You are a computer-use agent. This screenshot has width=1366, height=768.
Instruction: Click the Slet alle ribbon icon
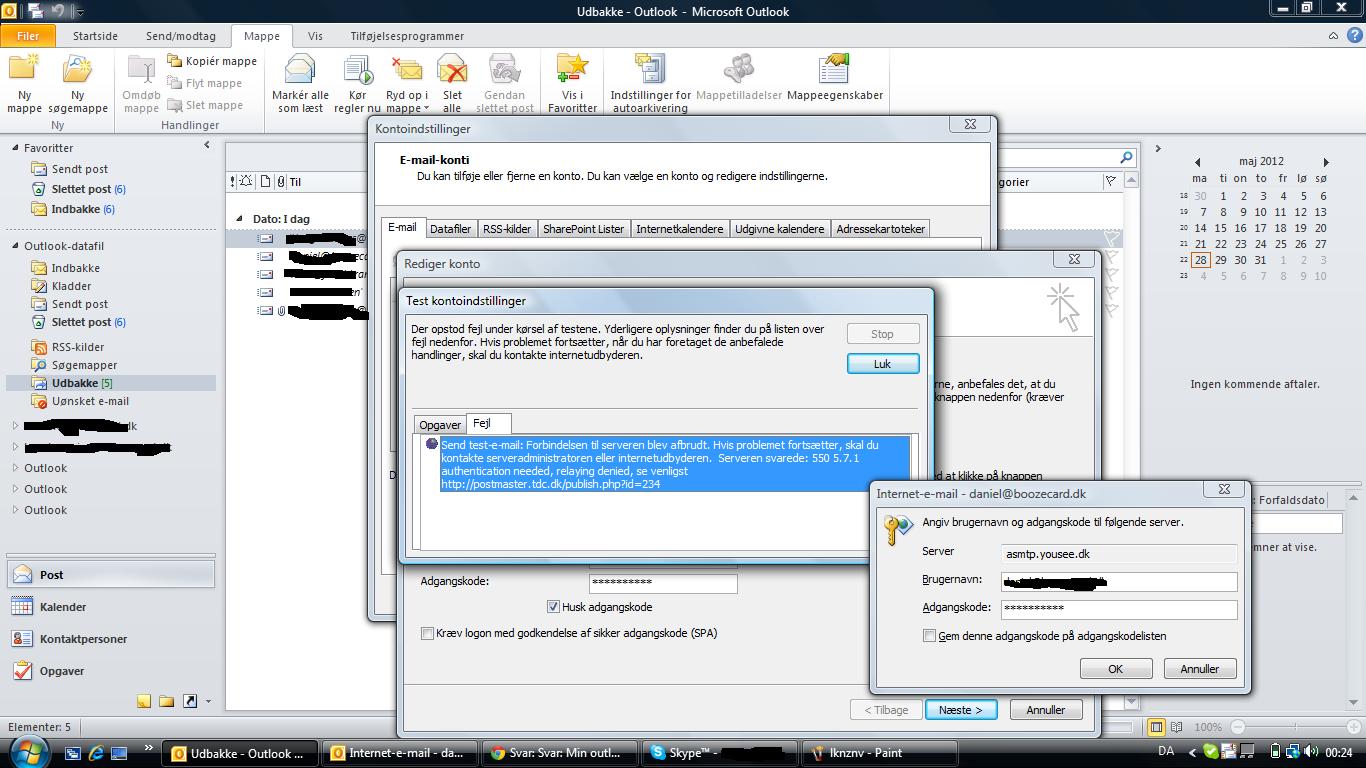452,84
